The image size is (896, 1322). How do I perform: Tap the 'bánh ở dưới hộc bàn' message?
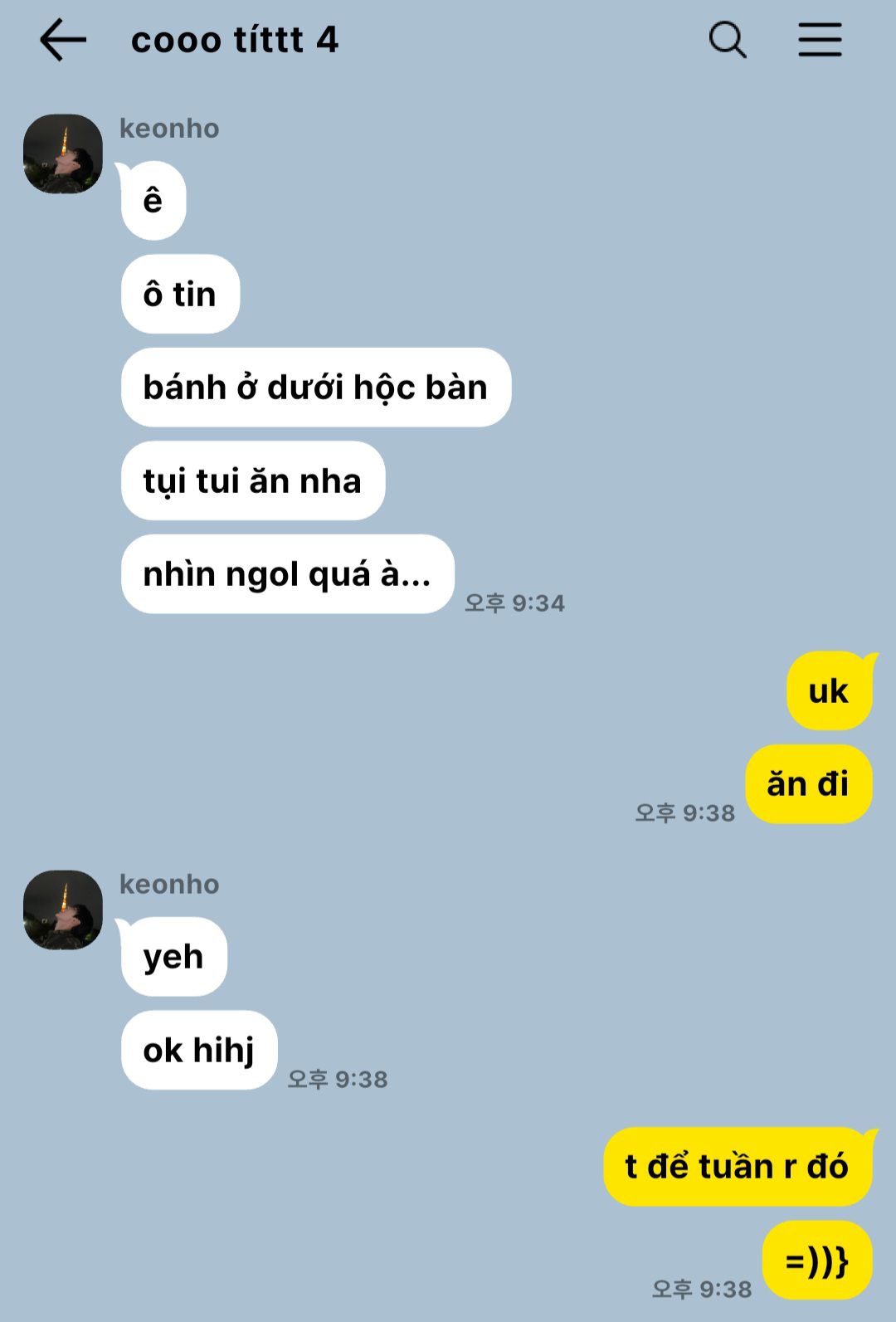tap(316, 388)
